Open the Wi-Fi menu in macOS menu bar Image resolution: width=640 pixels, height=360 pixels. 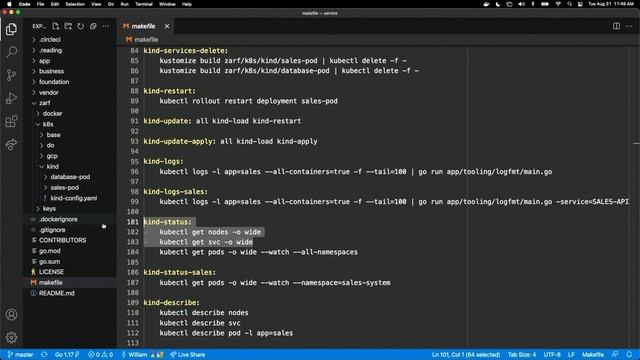point(558,4)
